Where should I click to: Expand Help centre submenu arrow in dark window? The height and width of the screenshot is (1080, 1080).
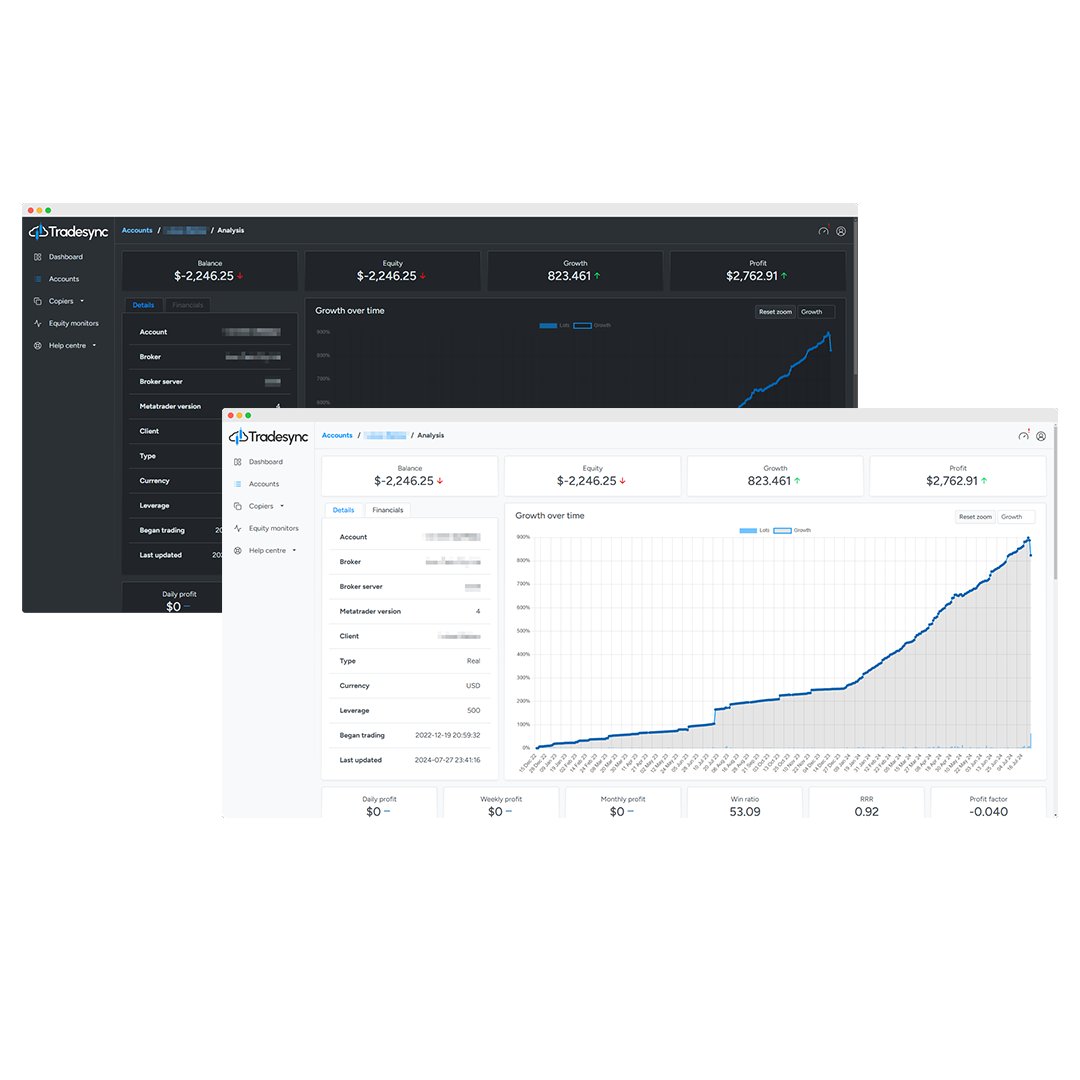(94, 346)
